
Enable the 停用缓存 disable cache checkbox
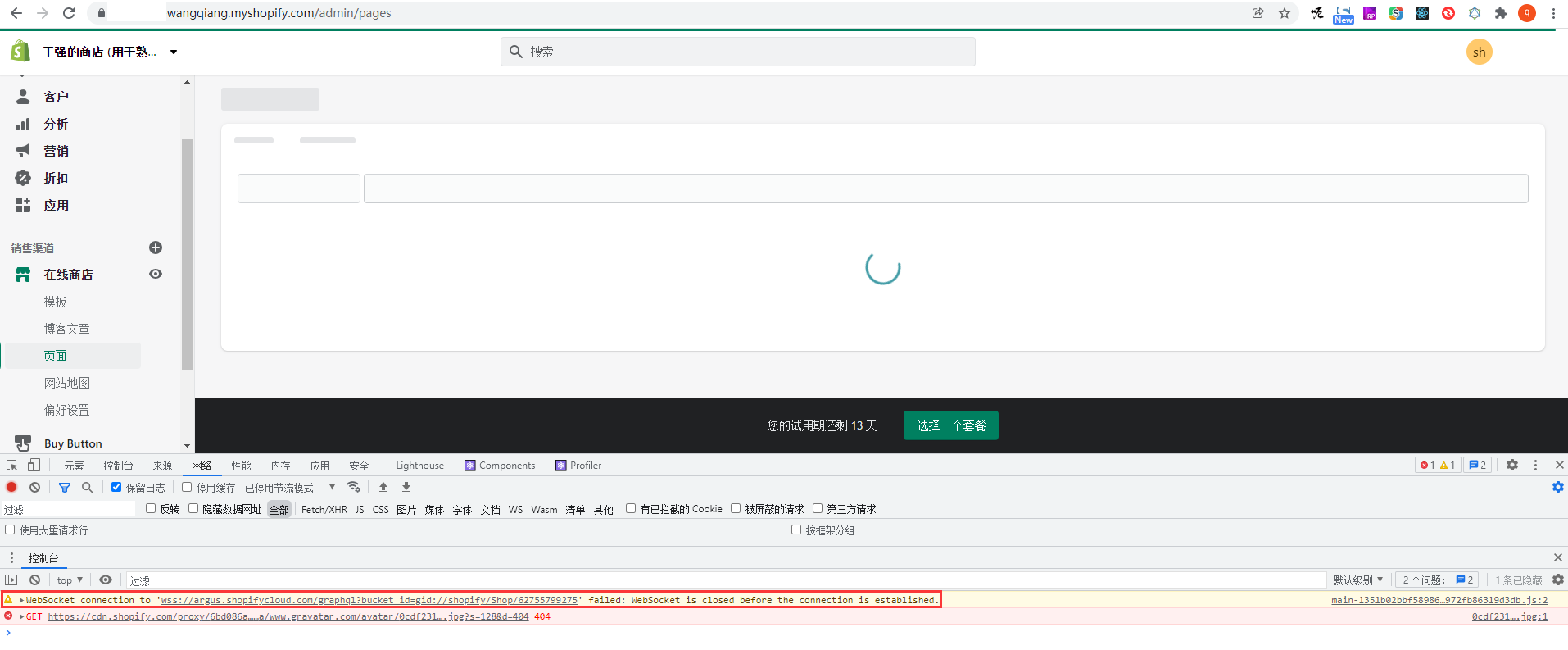pos(187,487)
